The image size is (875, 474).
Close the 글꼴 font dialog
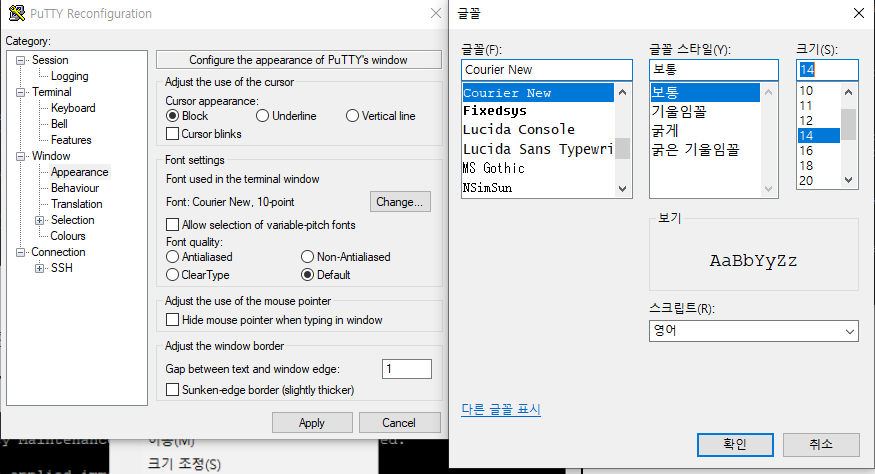click(859, 13)
